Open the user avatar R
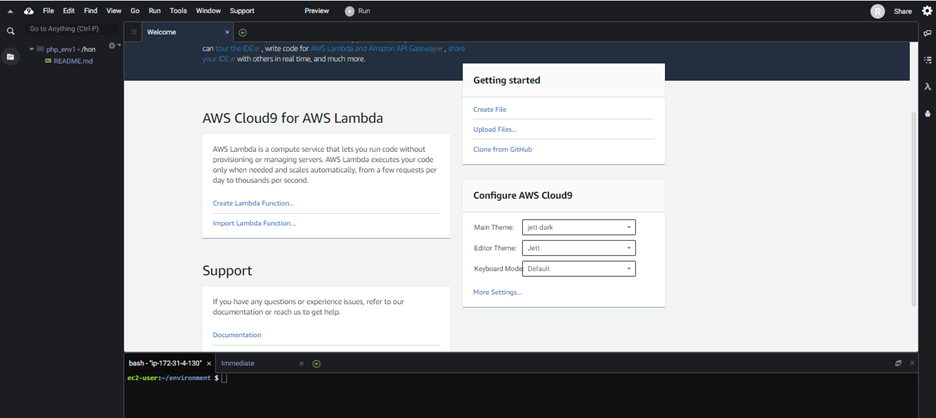Screen dimensions: 936x418 point(877,11)
